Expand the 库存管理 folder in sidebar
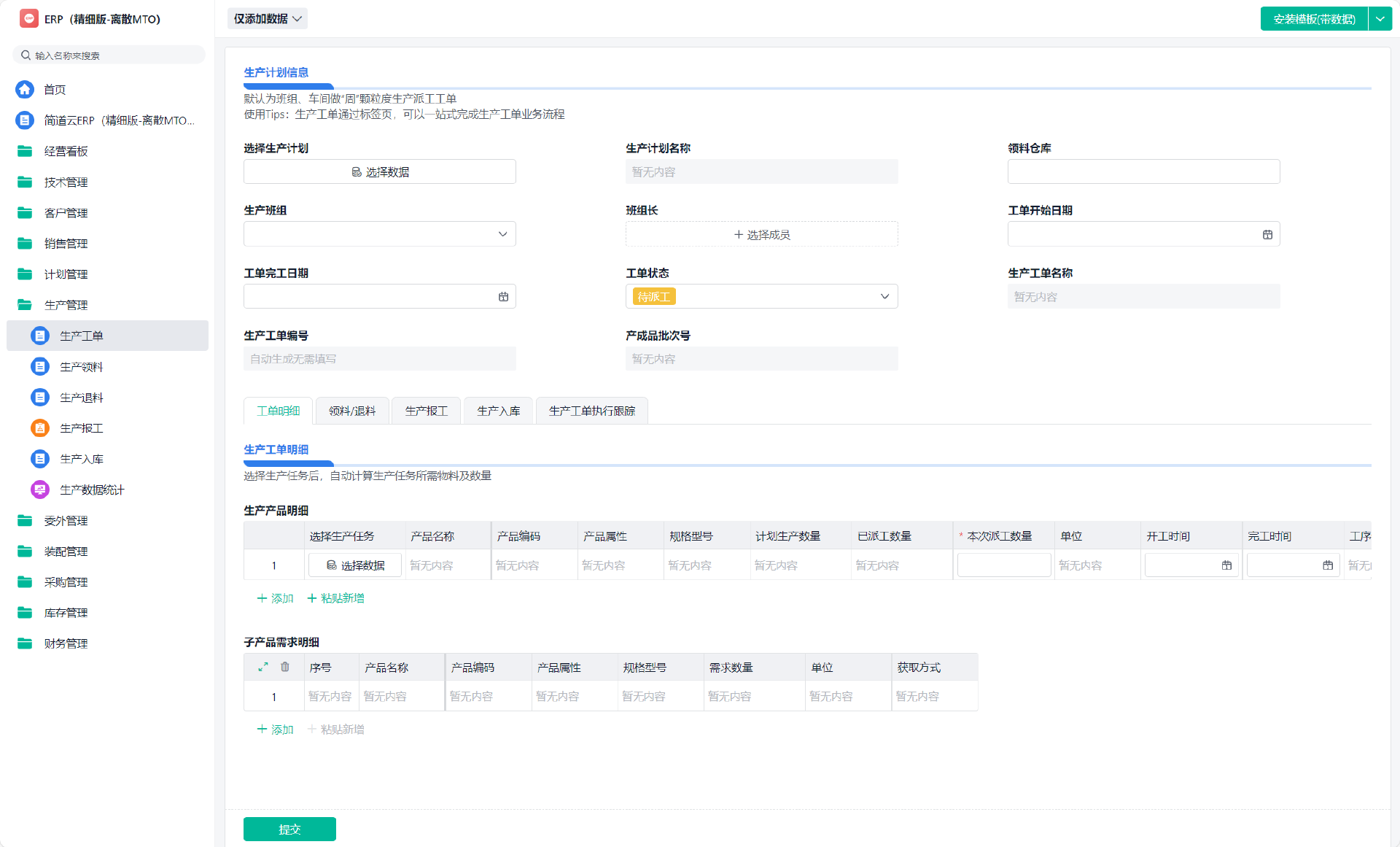This screenshot has width=1400, height=847. [x=66, y=613]
